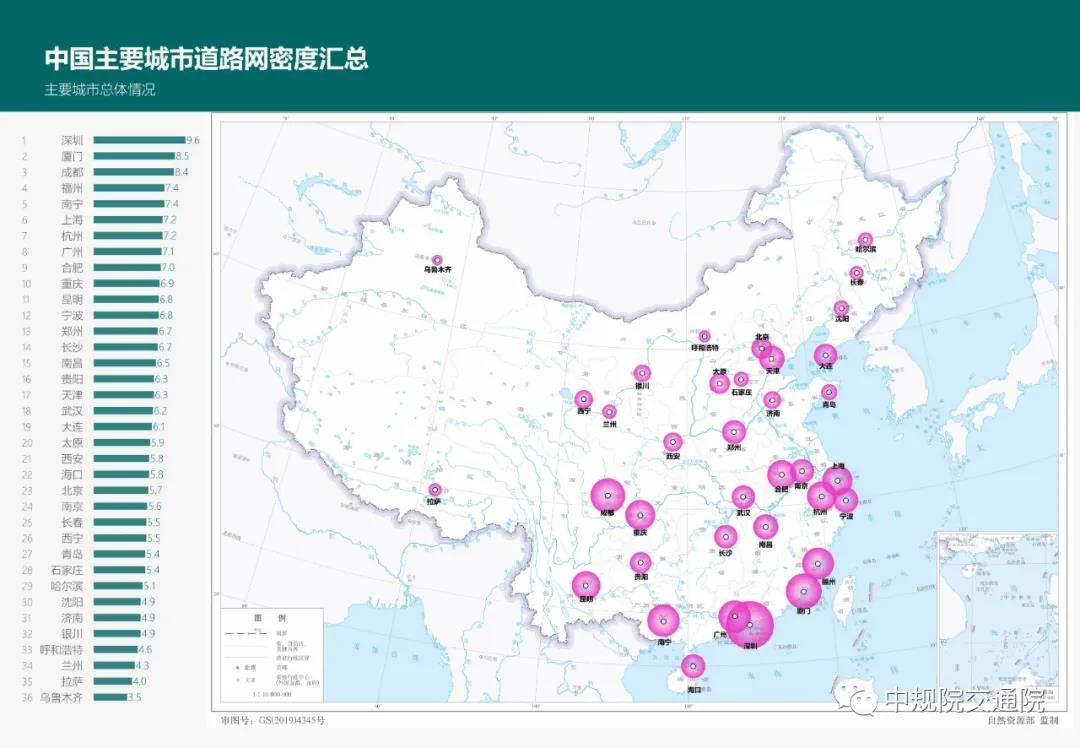Click the 北京 label in the ranking list

(x=72, y=490)
